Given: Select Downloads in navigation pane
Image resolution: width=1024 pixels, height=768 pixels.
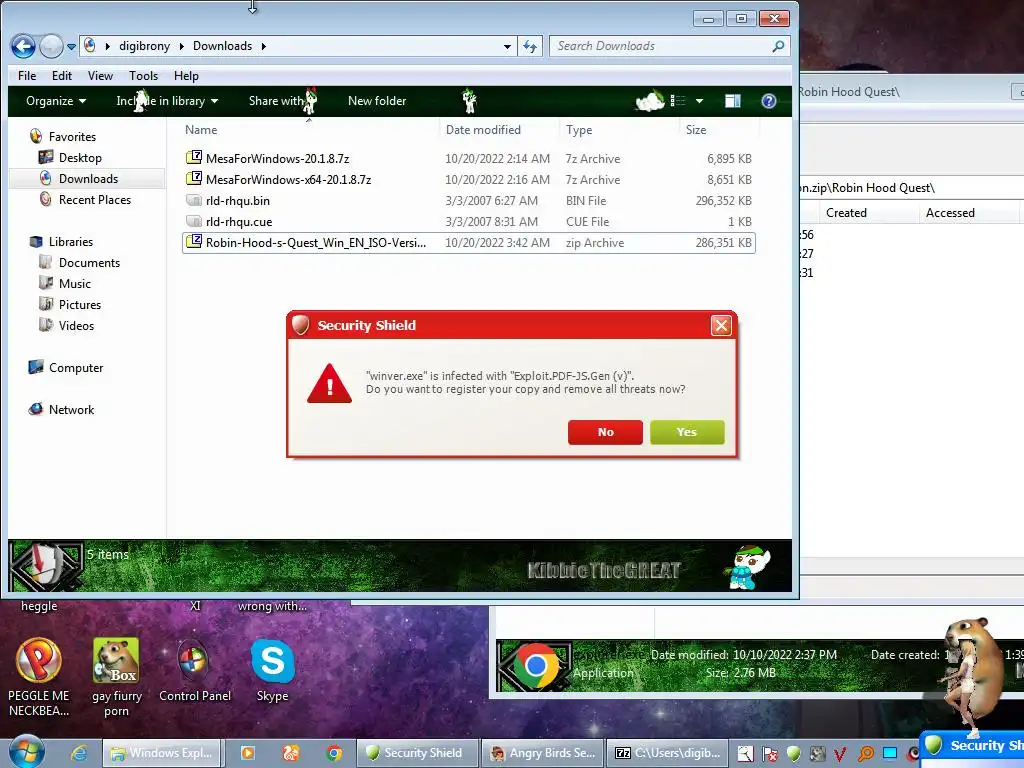Looking at the screenshot, I should pyautogui.click(x=88, y=178).
